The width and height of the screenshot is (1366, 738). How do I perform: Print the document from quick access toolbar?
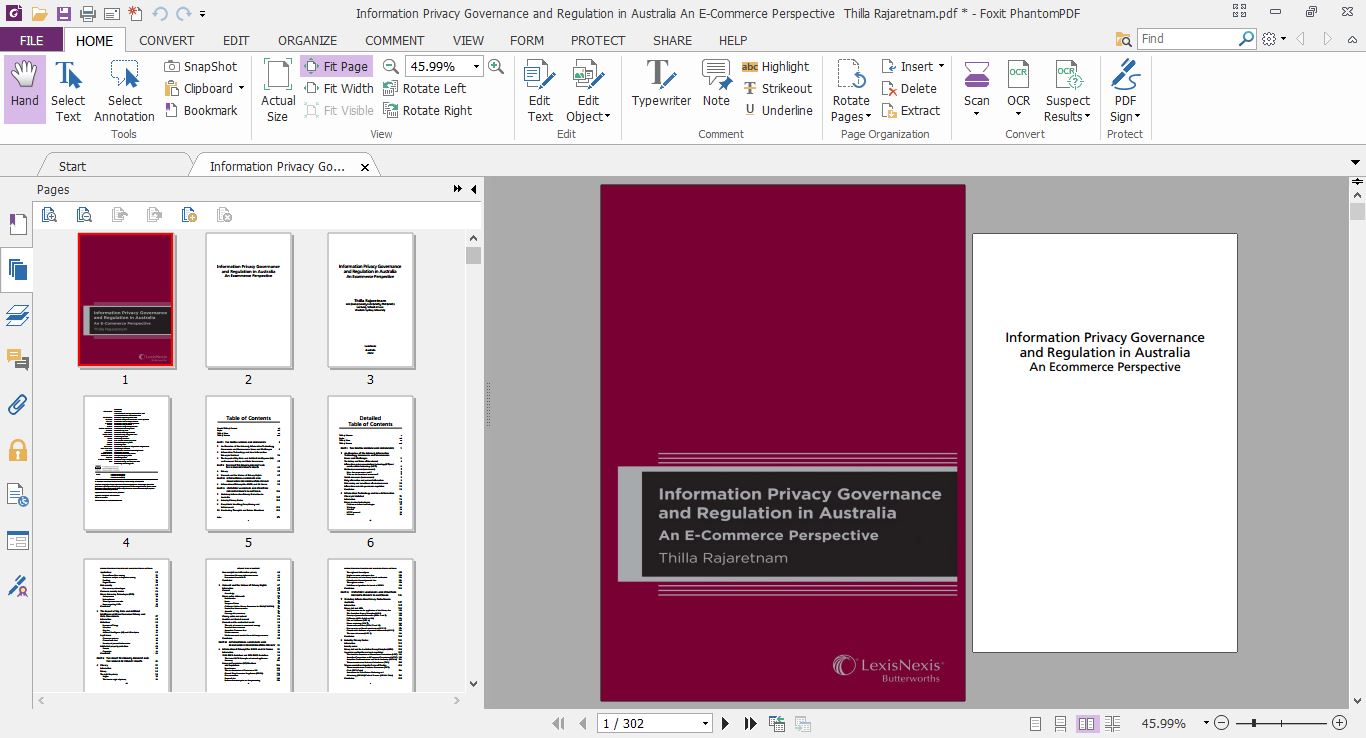click(x=87, y=13)
